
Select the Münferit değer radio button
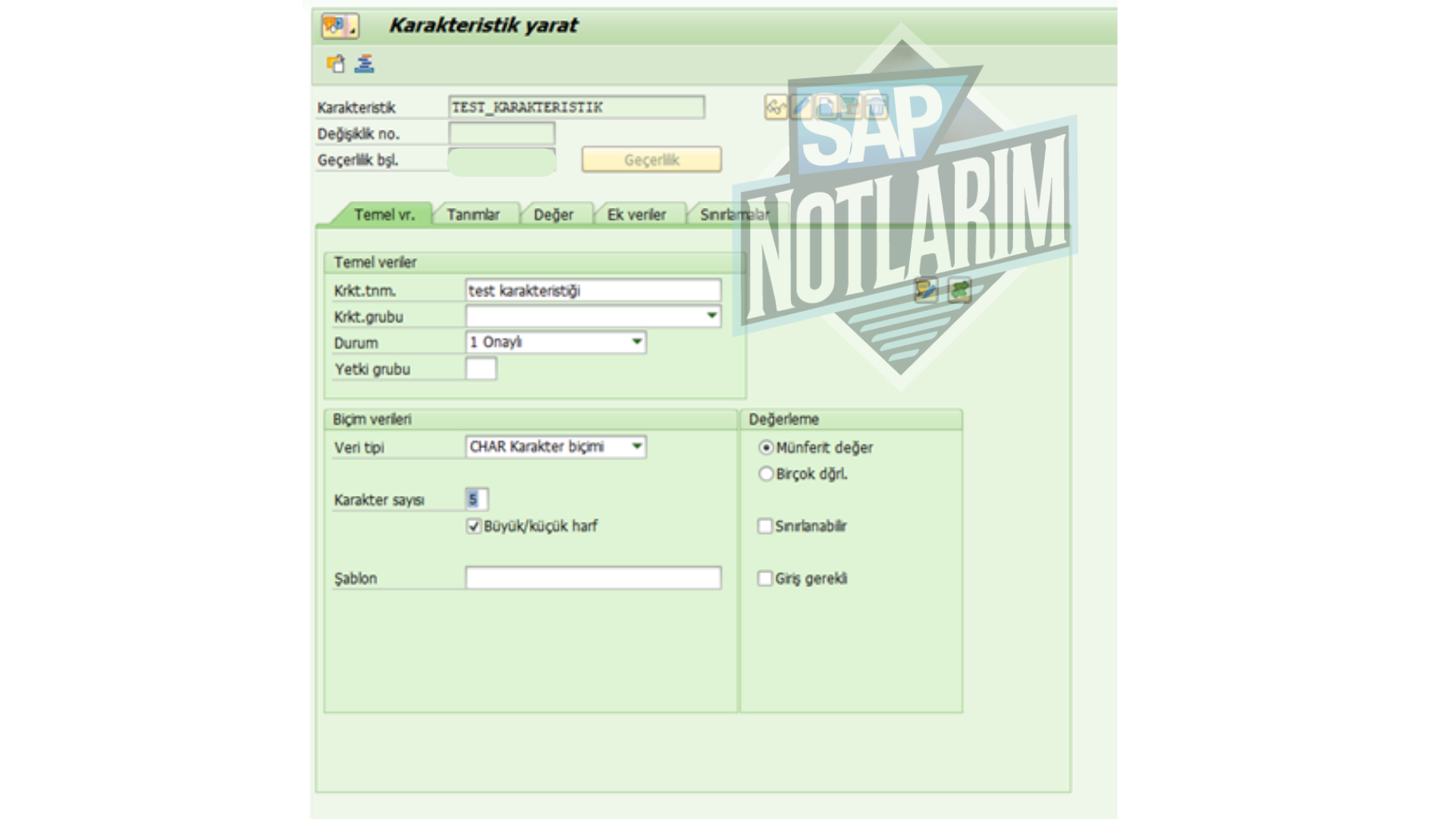[x=766, y=447]
